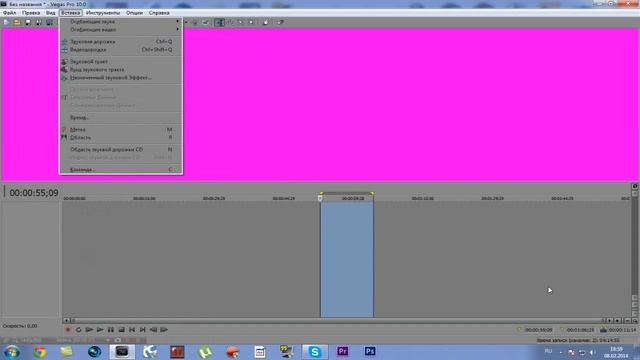Close the open Вставка menu
The image size is (640, 360).
(71, 13)
